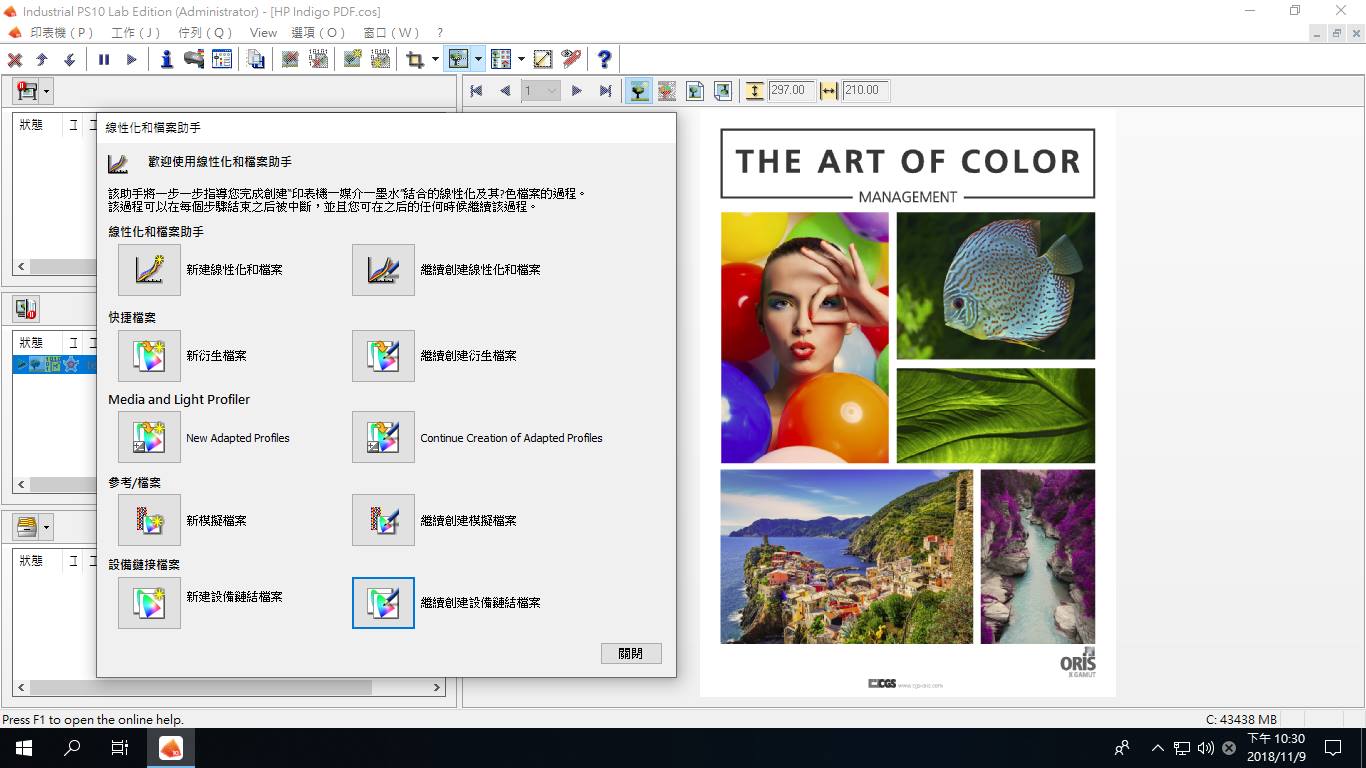Screen dimensions: 1366x768
Task: Click the 新建設備鏈結檔案 icon button
Action: pyautogui.click(x=149, y=603)
